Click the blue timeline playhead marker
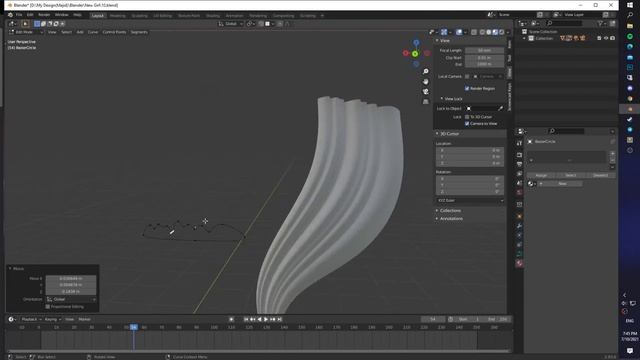 133,327
